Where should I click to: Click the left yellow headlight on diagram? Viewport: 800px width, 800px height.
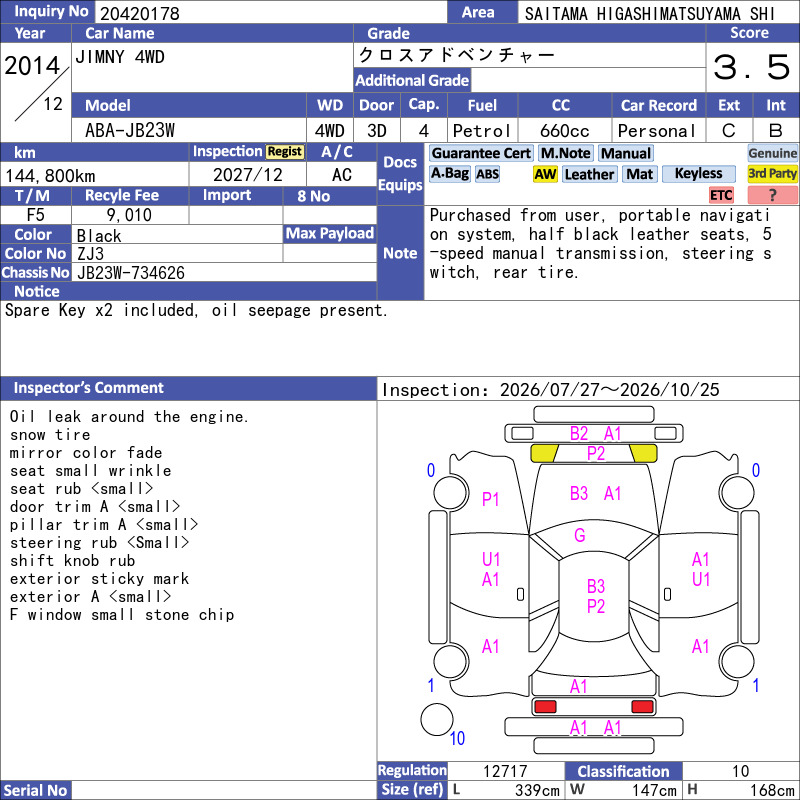coord(544,453)
